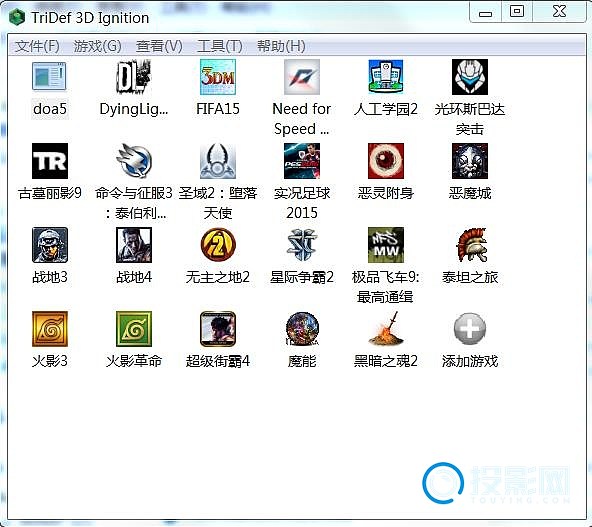592x527 pixels.
Task: Click the 战地4 label text
Action: pyautogui.click(x=134, y=277)
